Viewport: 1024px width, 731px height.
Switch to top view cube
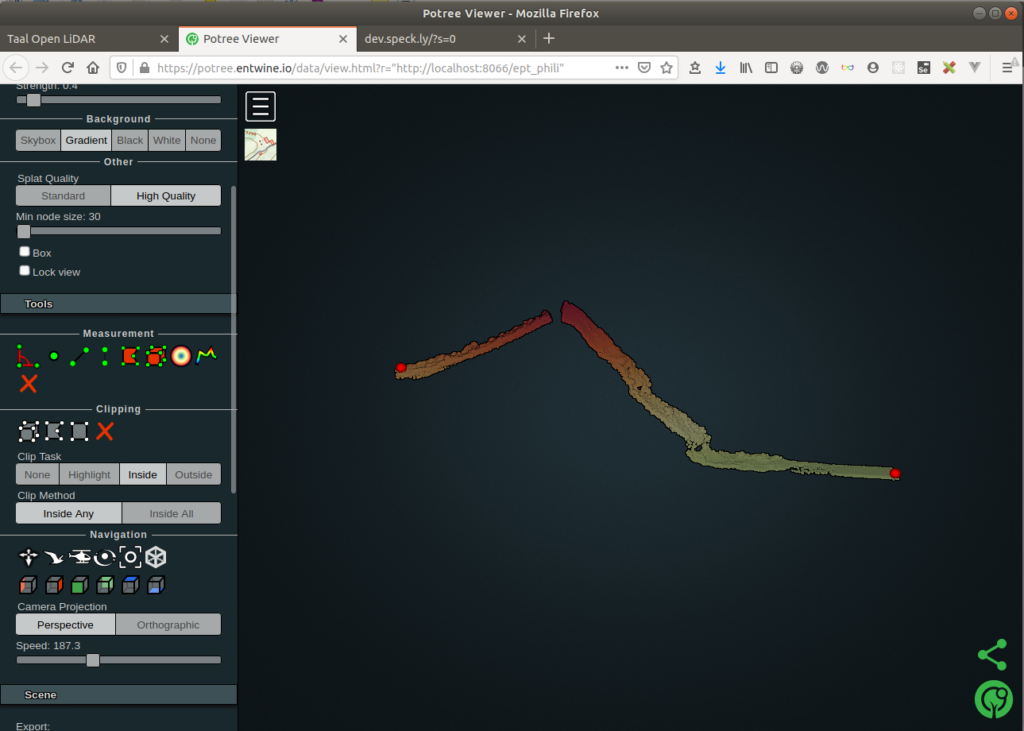(130, 585)
